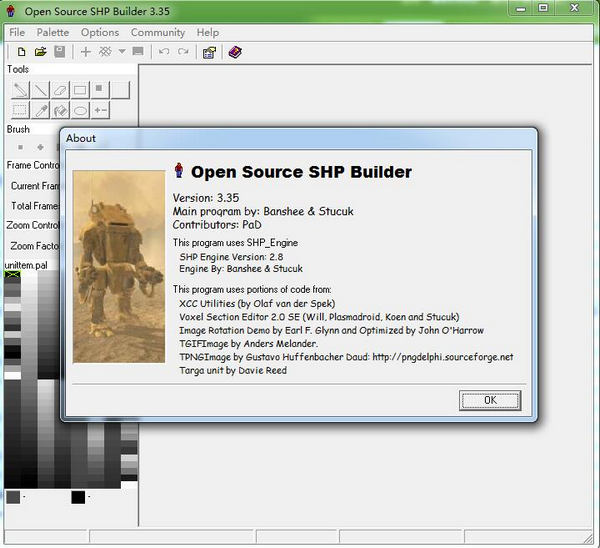Click the Tools panel header
Image resolution: width=600 pixels, height=548 pixels.
[72, 69]
